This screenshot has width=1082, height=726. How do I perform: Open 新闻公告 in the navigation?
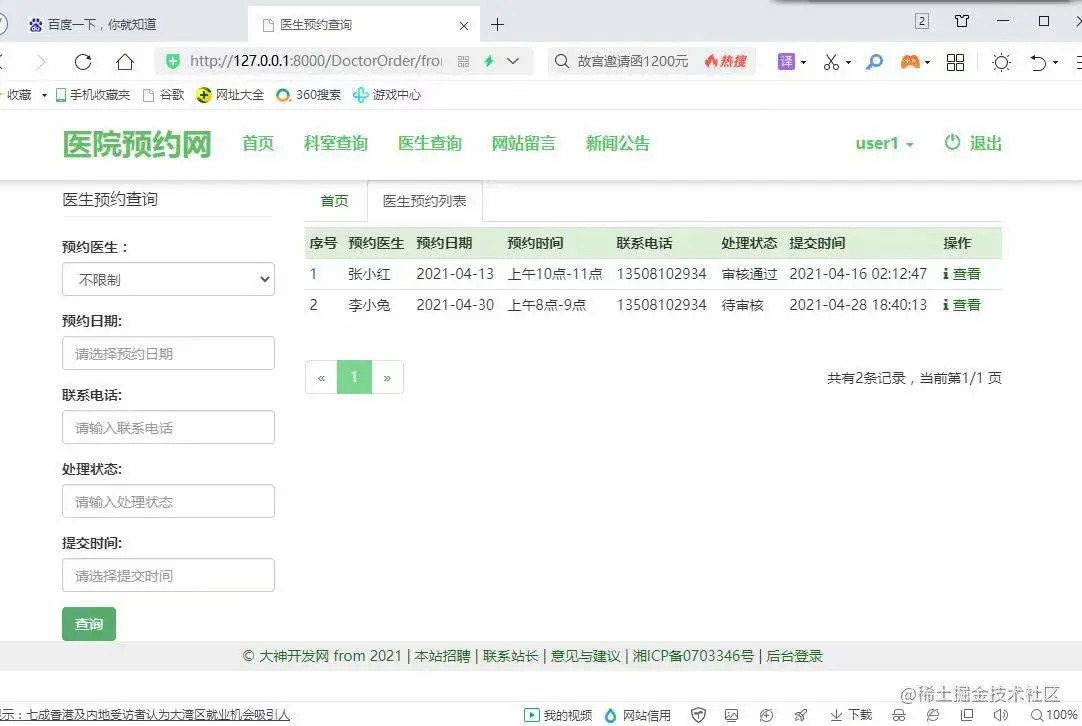(618, 144)
